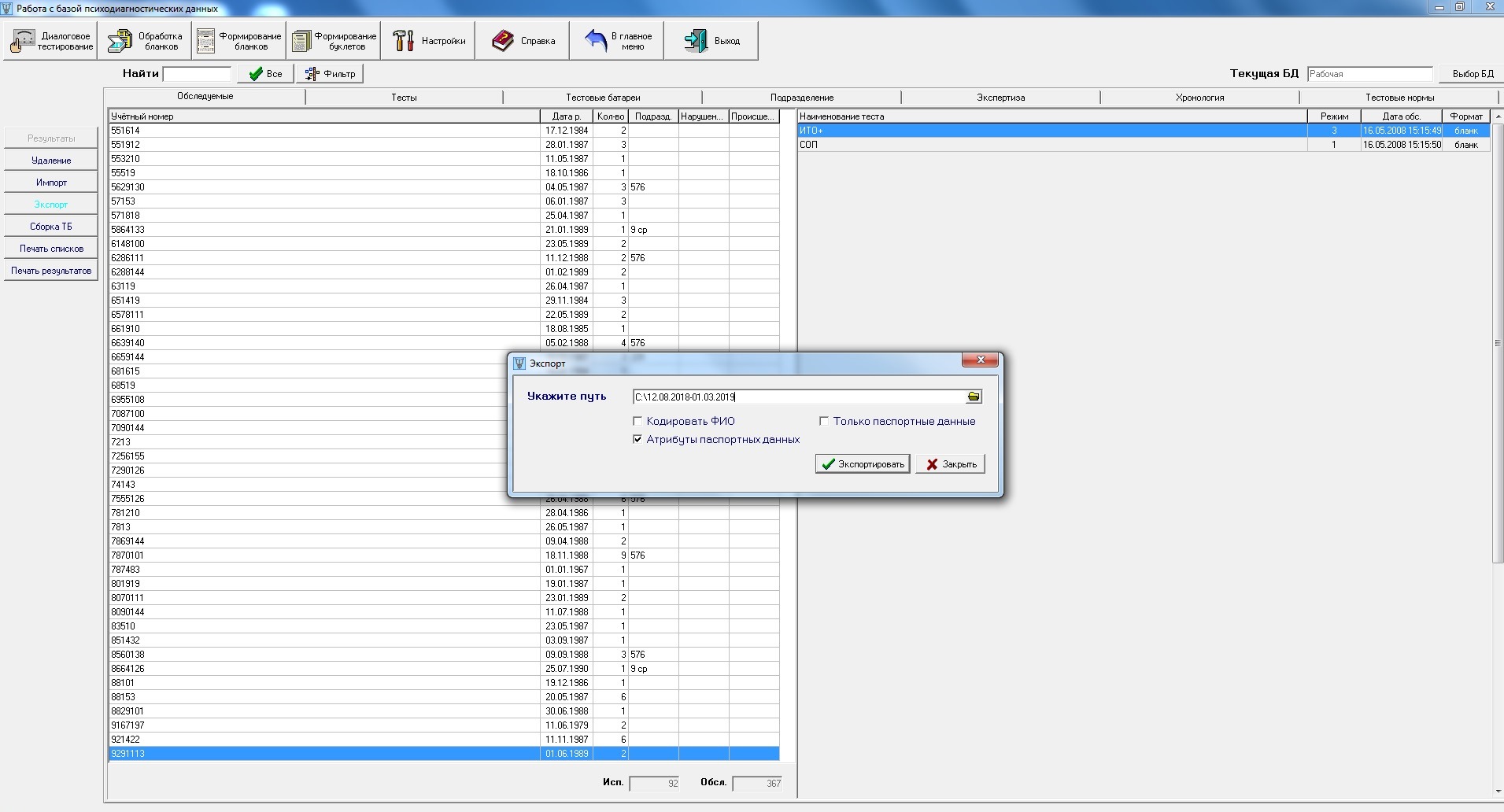
Task: Enable the Кодировать ФИО checkbox
Action: point(638,422)
